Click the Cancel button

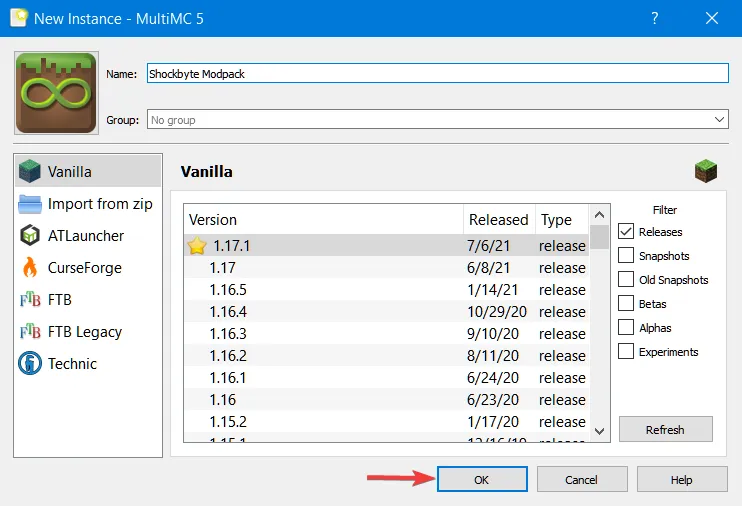(x=582, y=479)
